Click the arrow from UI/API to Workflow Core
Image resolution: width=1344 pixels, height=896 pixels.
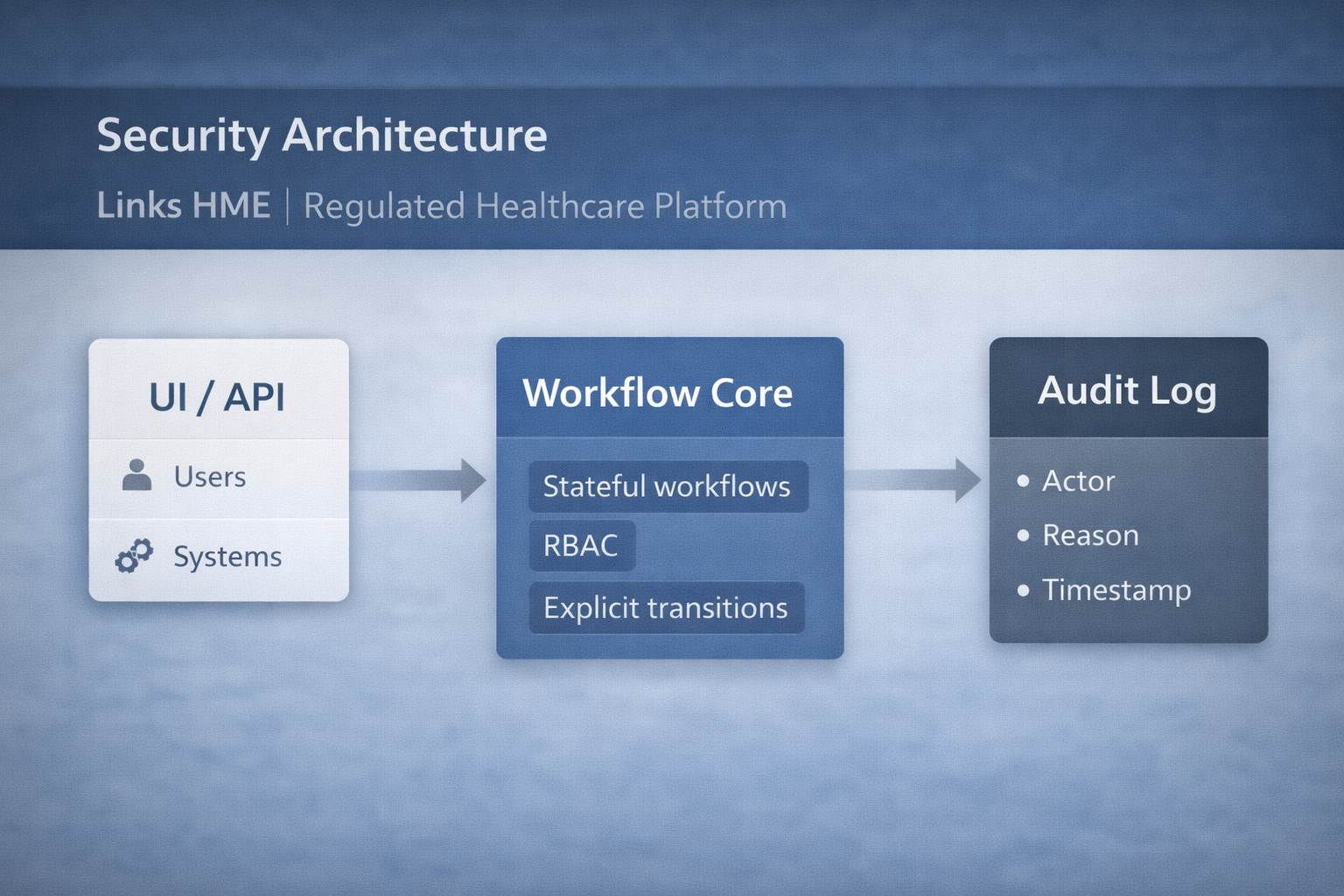pyautogui.click(x=420, y=480)
